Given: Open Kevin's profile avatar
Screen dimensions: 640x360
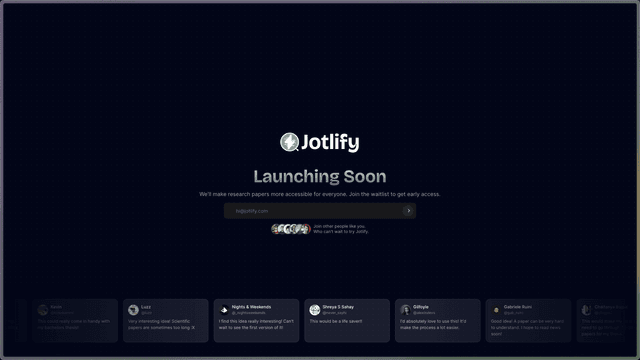Looking at the screenshot, I should [x=43, y=310].
